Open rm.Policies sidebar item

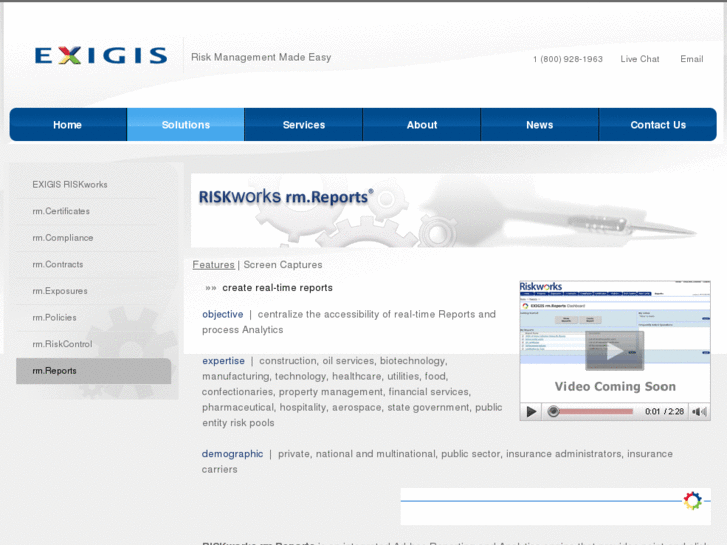54,317
